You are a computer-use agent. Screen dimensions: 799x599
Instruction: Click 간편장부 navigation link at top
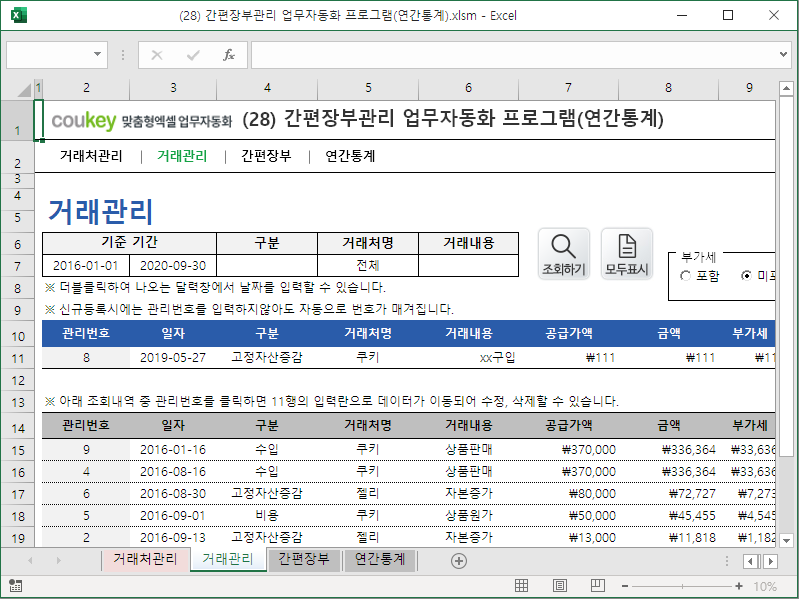tap(266, 156)
